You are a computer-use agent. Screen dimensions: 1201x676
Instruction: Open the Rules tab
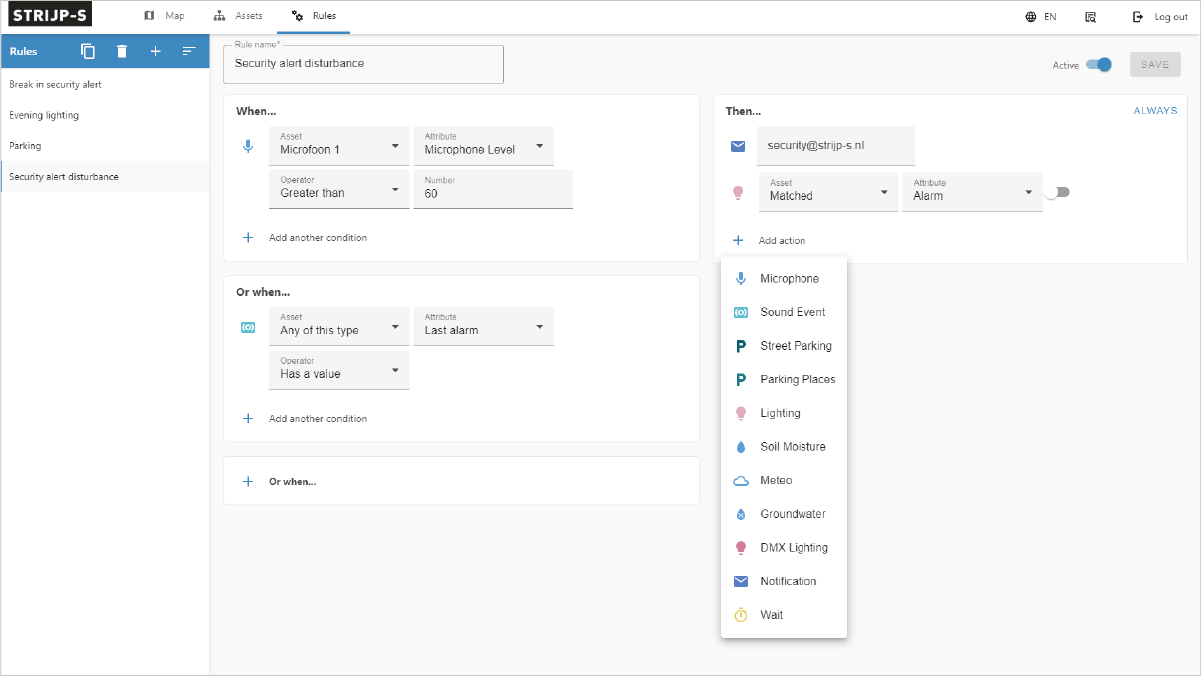tap(314, 16)
